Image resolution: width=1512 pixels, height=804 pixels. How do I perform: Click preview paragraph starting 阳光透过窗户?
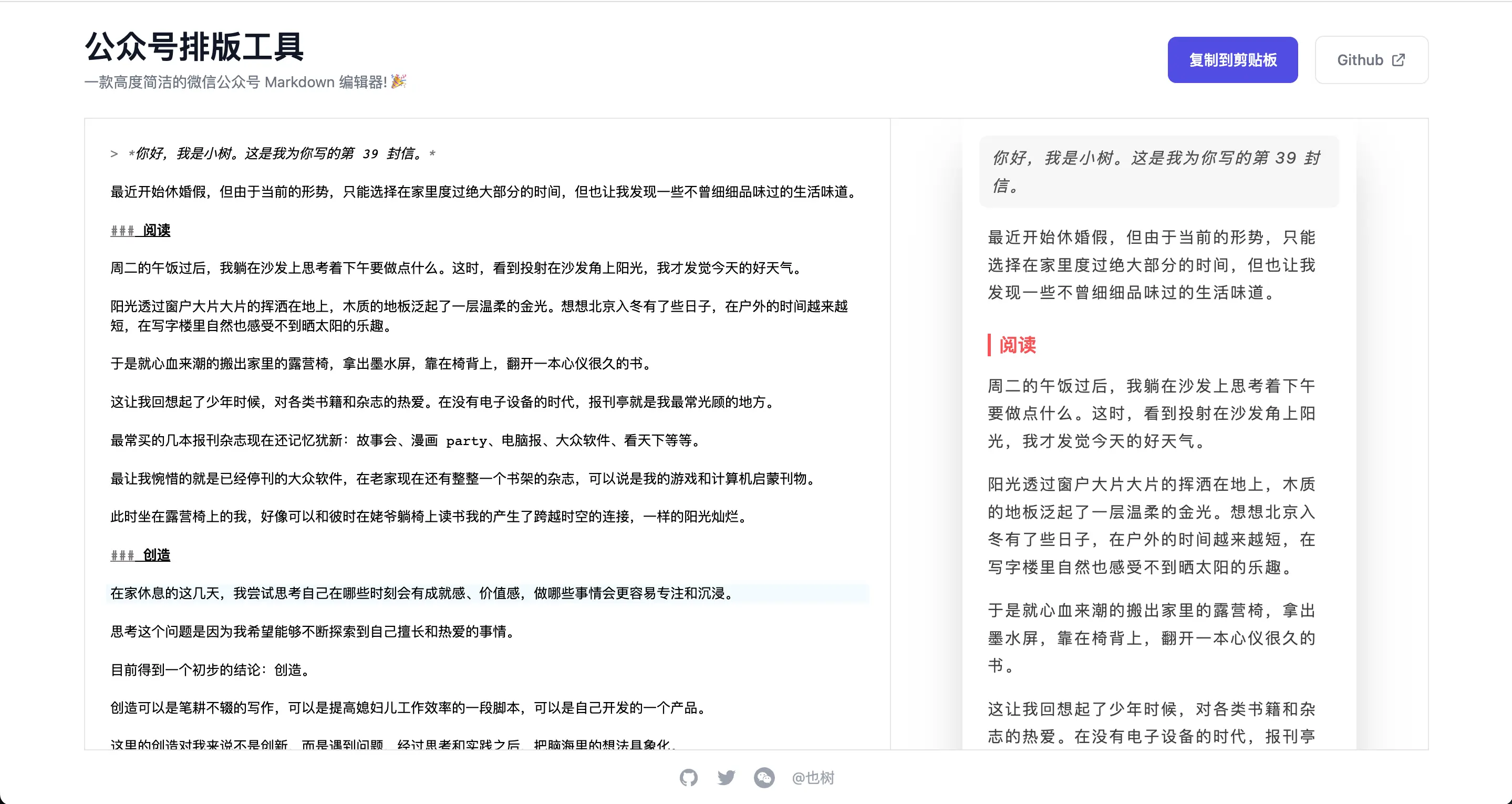click(1151, 525)
